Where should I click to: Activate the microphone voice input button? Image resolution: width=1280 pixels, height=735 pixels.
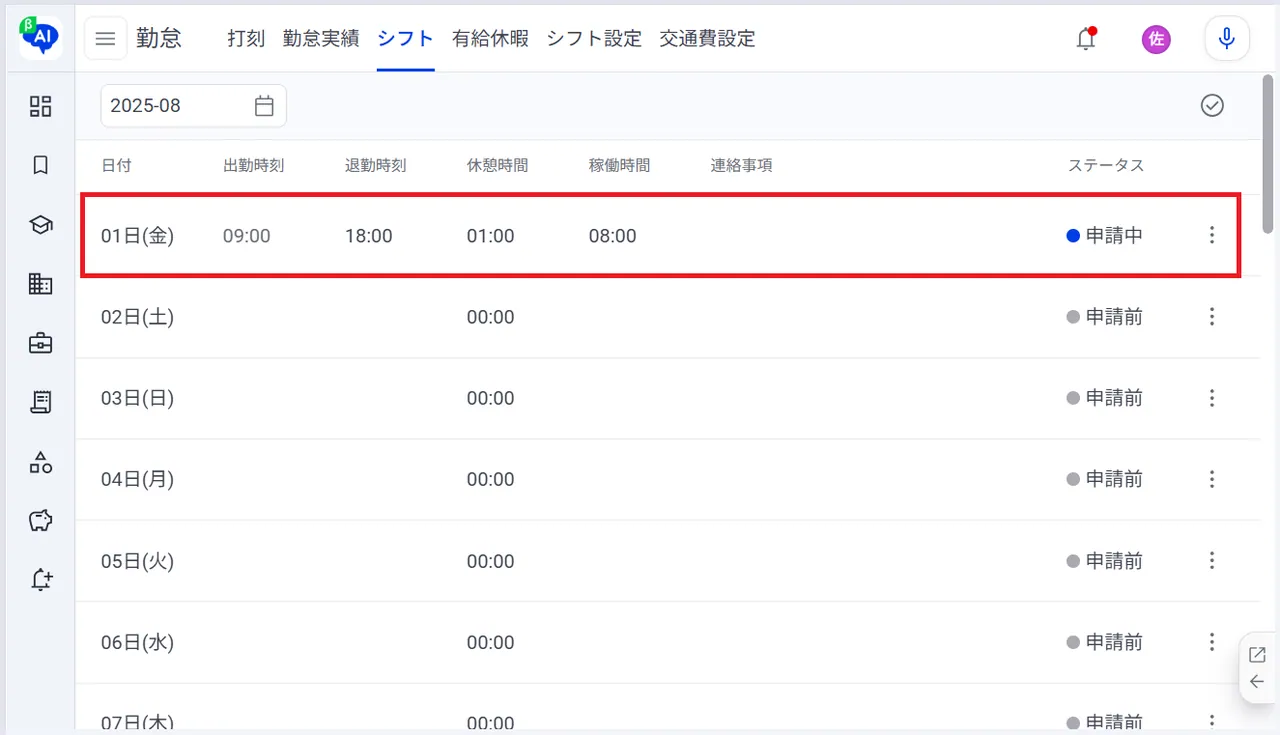point(1227,39)
